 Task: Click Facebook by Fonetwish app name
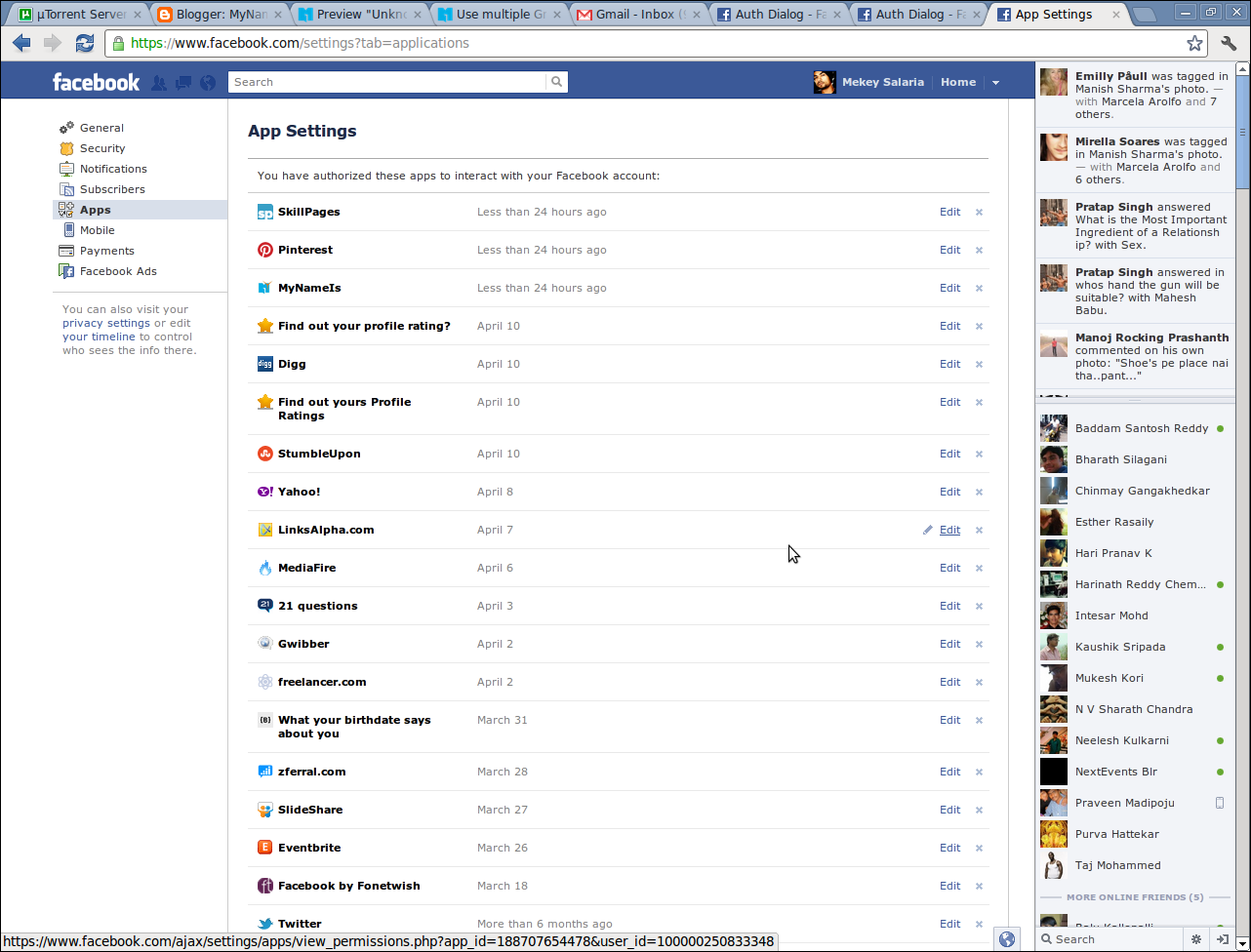point(349,886)
